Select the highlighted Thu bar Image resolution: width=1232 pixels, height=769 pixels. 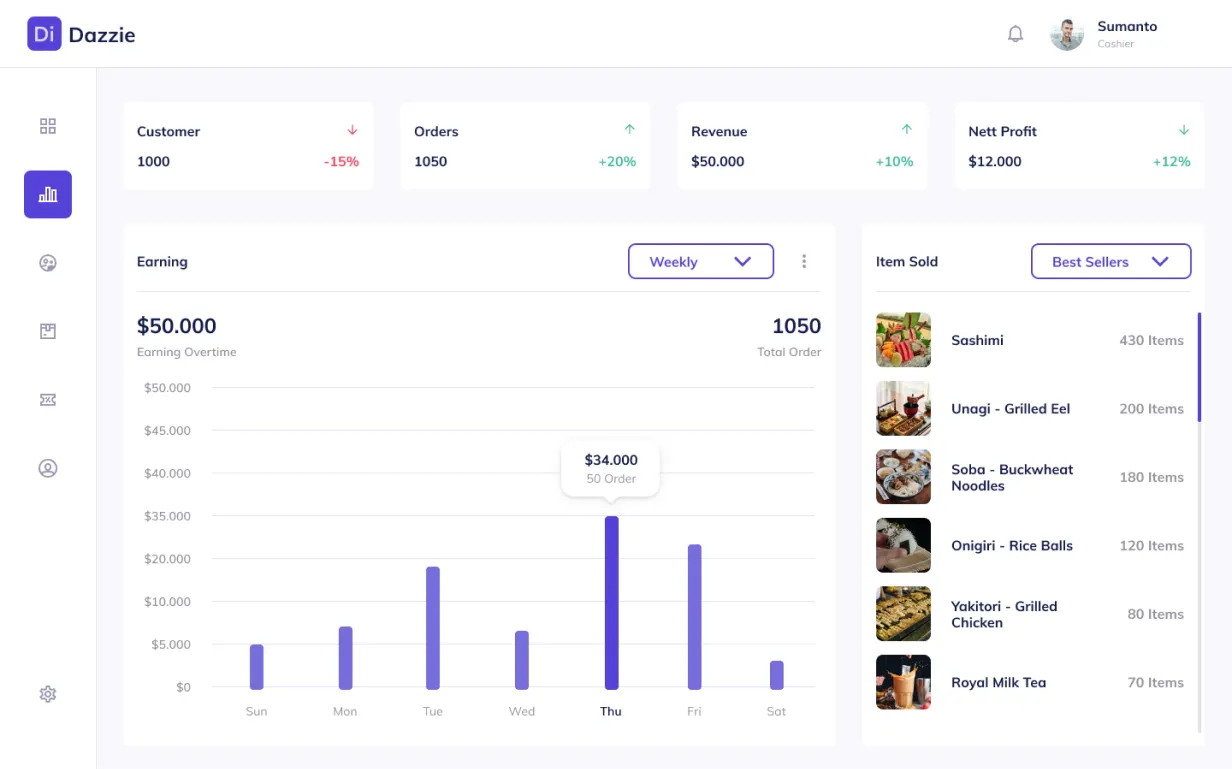pos(612,603)
